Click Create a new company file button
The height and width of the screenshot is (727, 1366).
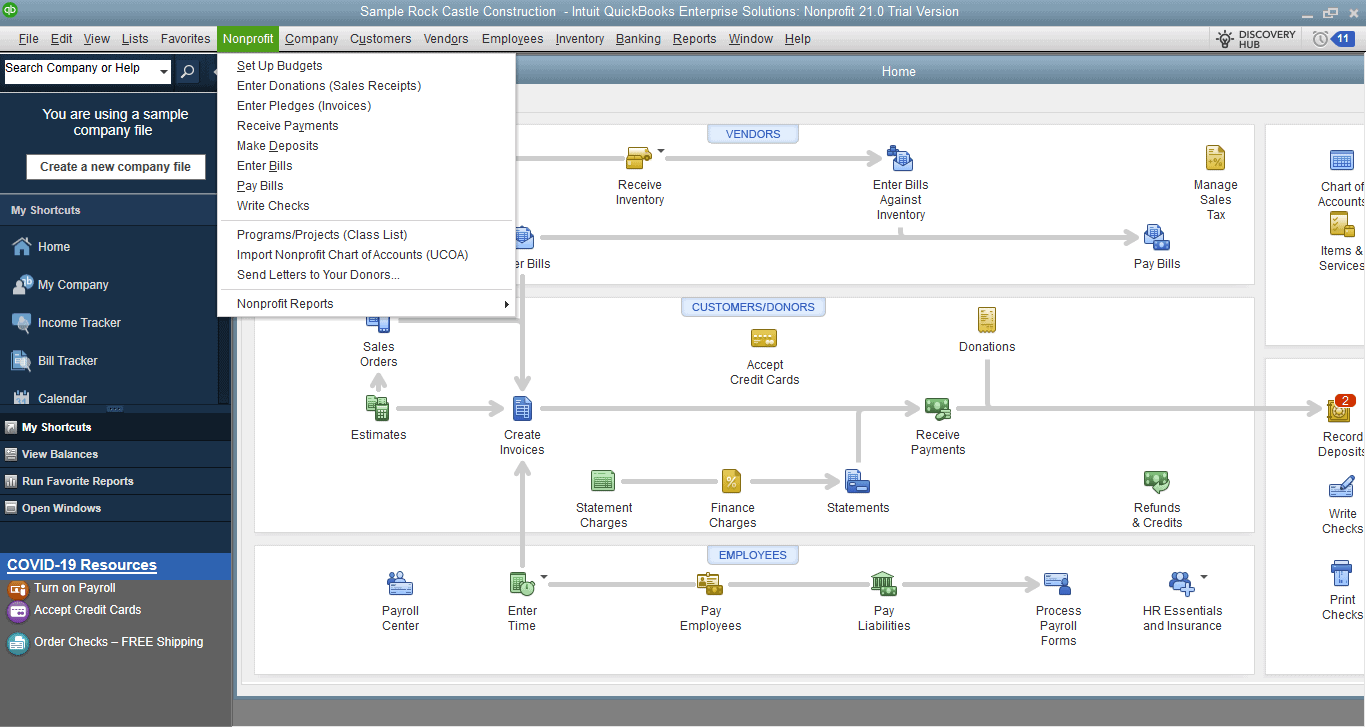coord(115,167)
